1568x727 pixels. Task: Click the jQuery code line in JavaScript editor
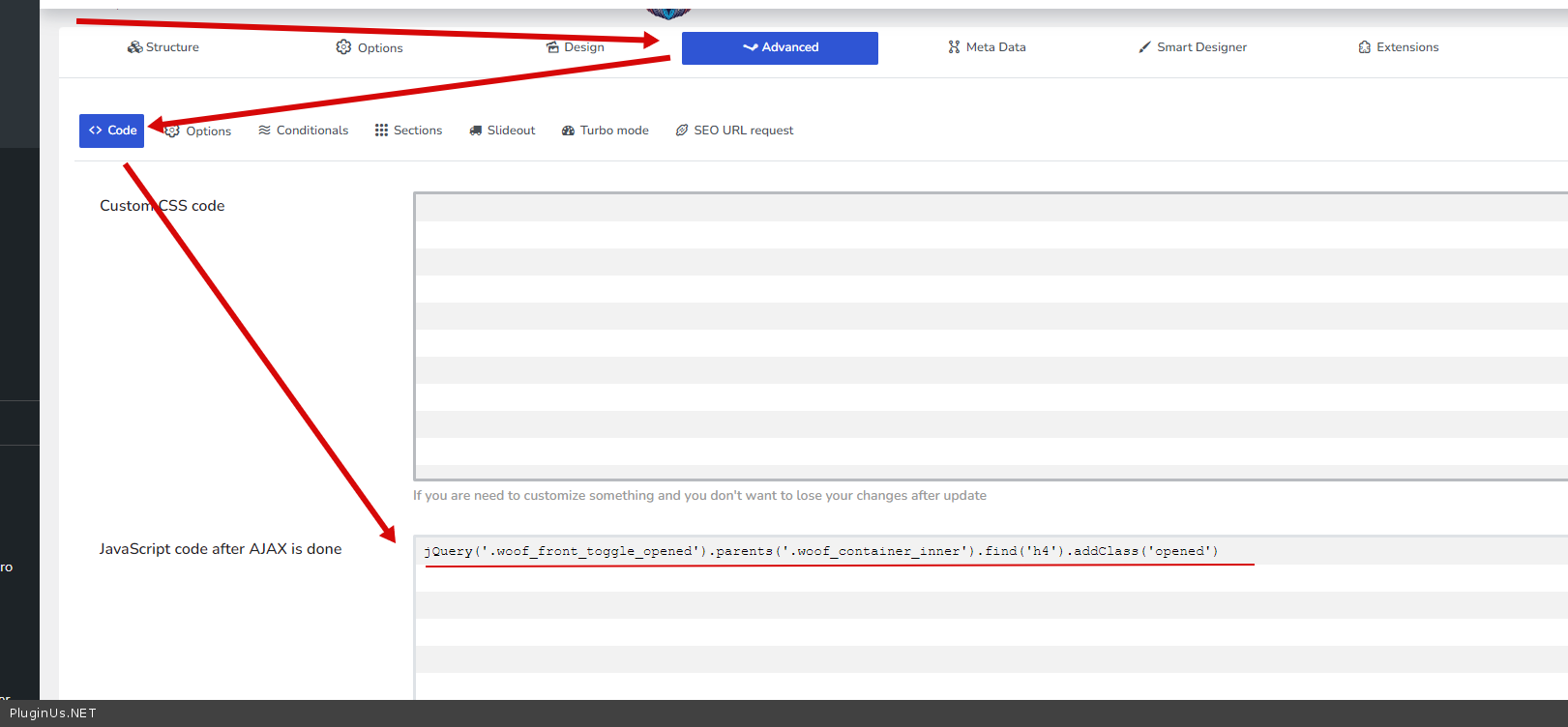tap(820, 551)
